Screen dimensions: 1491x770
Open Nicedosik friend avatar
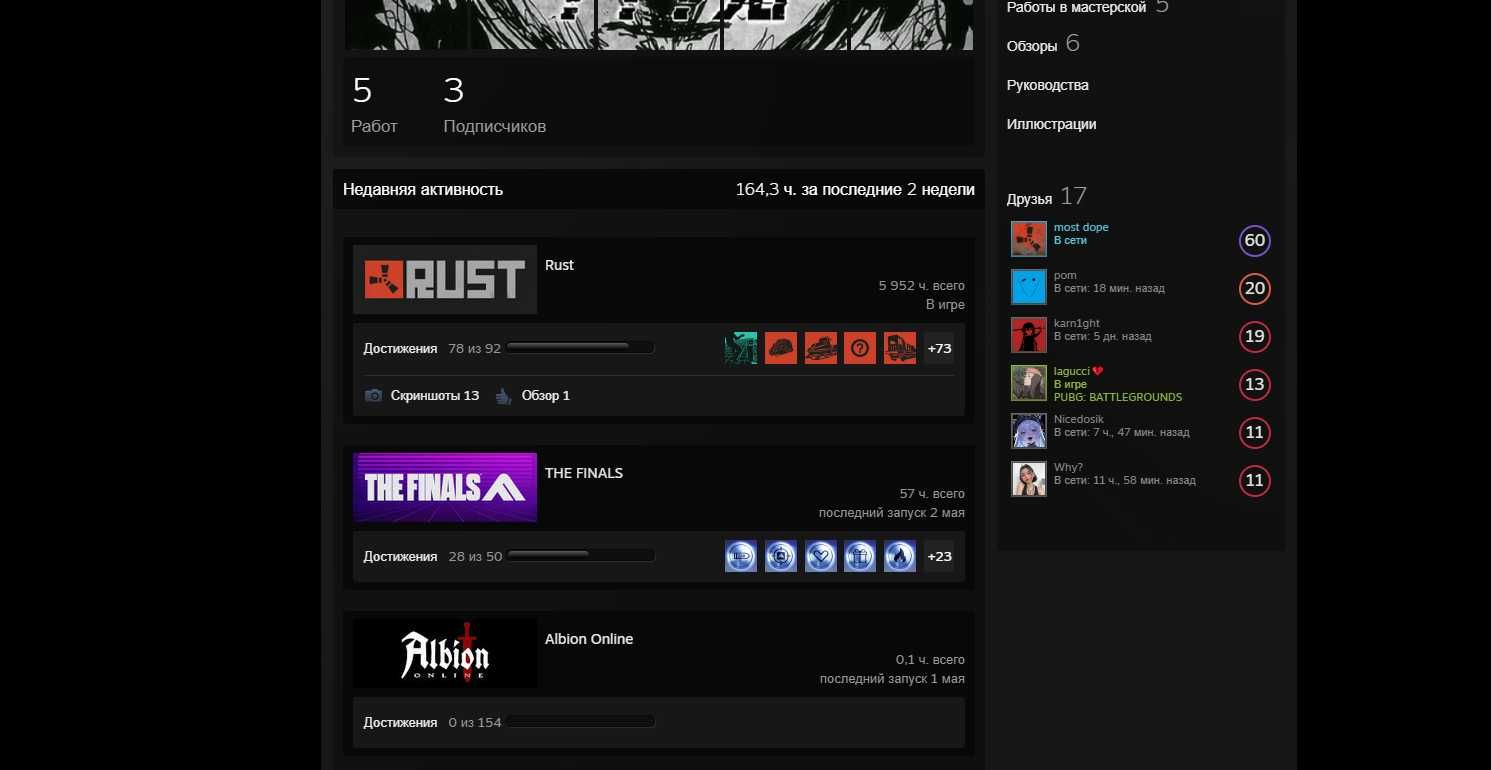pyautogui.click(x=1029, y=432)
